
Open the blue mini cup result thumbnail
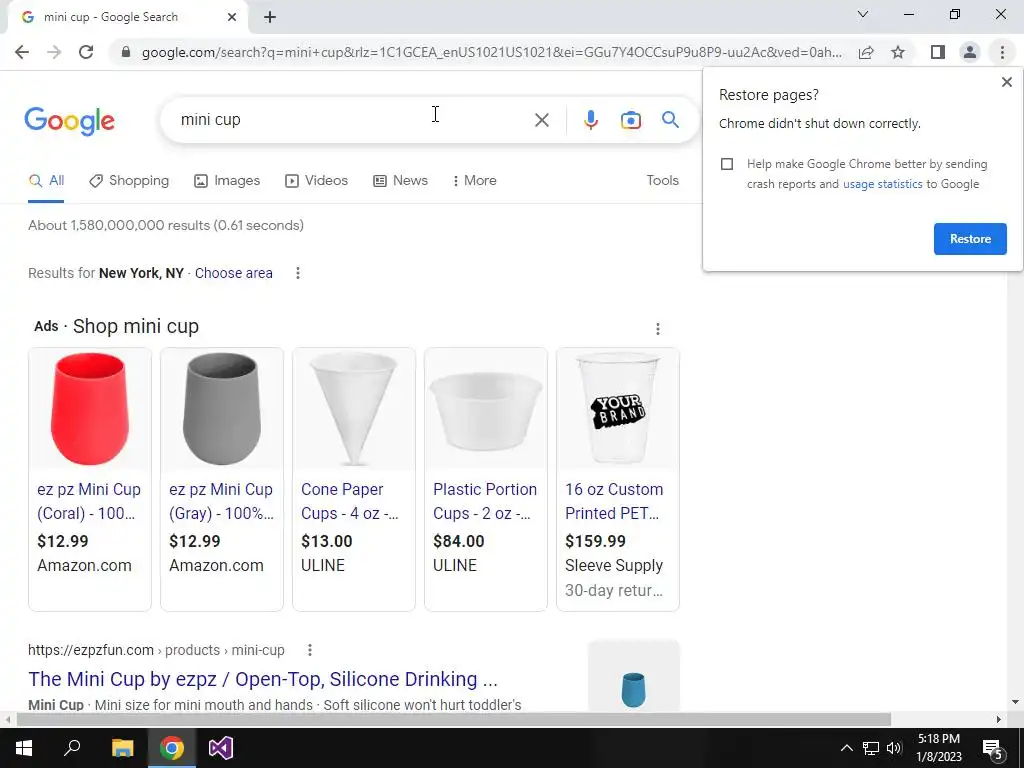(x=633, y=676)
